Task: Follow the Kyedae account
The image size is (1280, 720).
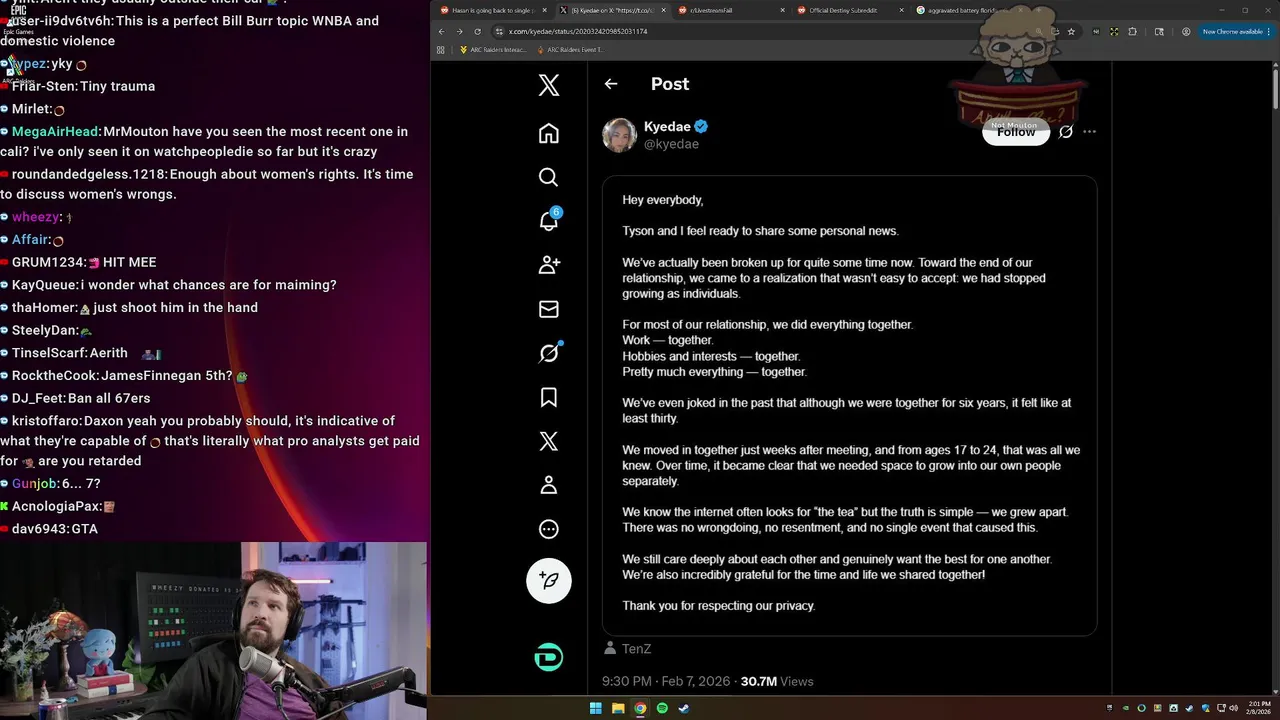Action: (x=1016, y=132)
